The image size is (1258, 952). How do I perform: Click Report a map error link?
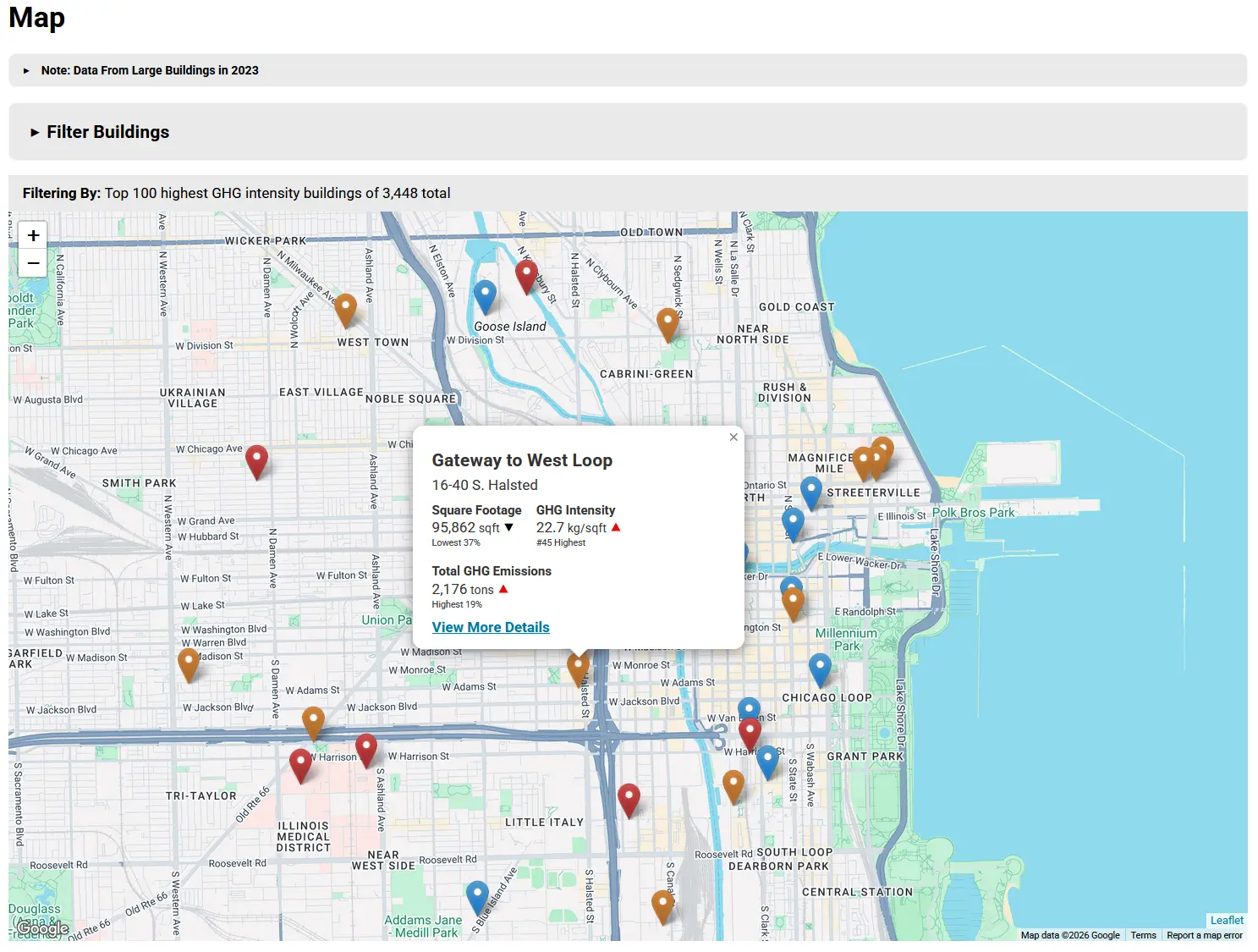pyautogui.click(x=1204, y=935)
